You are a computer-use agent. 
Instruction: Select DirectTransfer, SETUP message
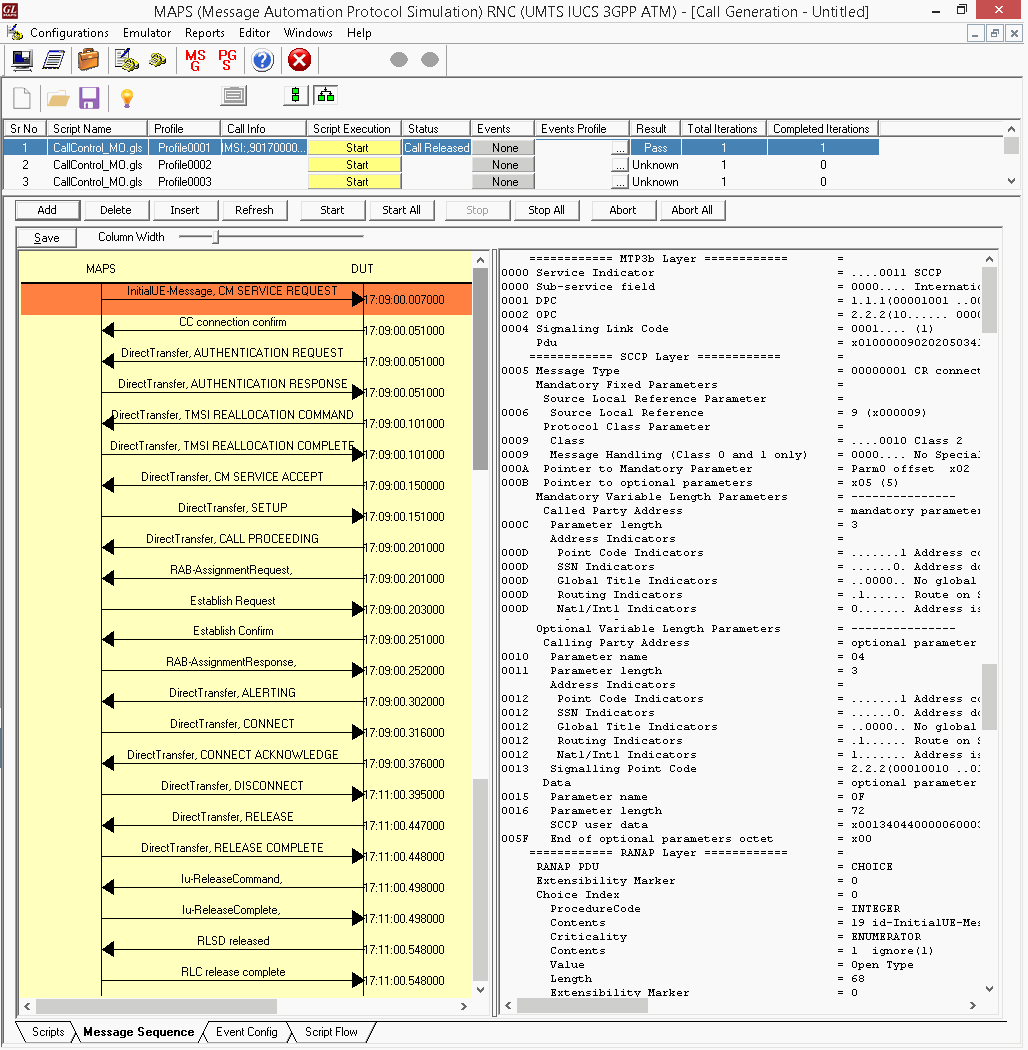click(x=232, y=508)
